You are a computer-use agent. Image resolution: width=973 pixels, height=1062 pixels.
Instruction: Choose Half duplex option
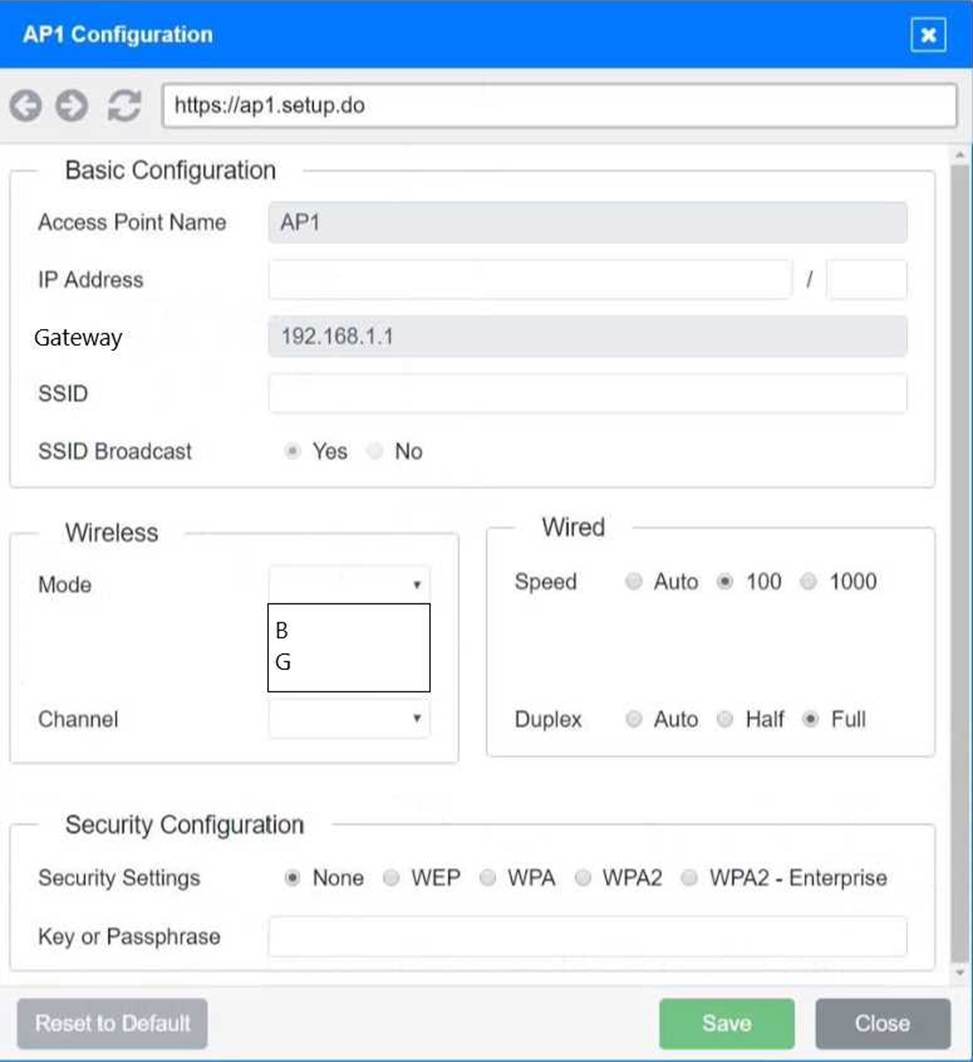pos(726,719)
